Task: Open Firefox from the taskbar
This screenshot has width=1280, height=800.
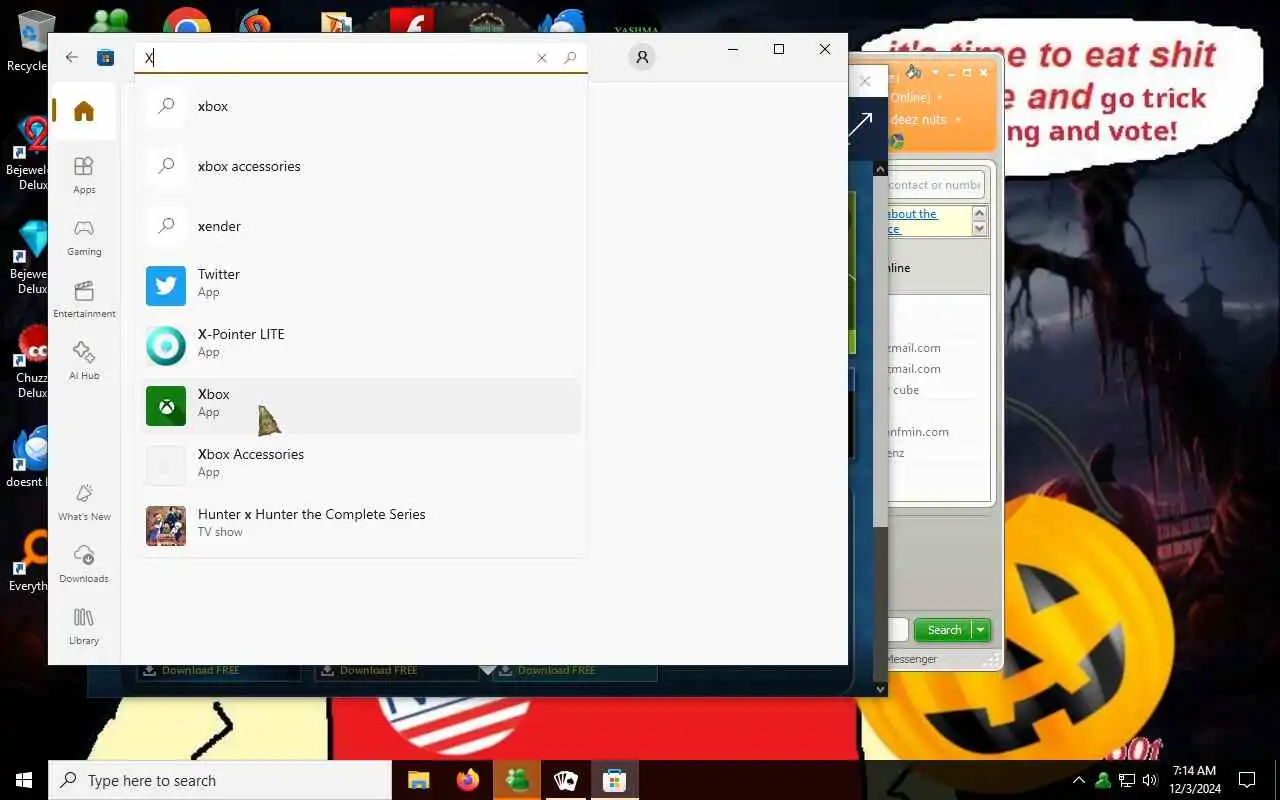Action: coord(467,780)
